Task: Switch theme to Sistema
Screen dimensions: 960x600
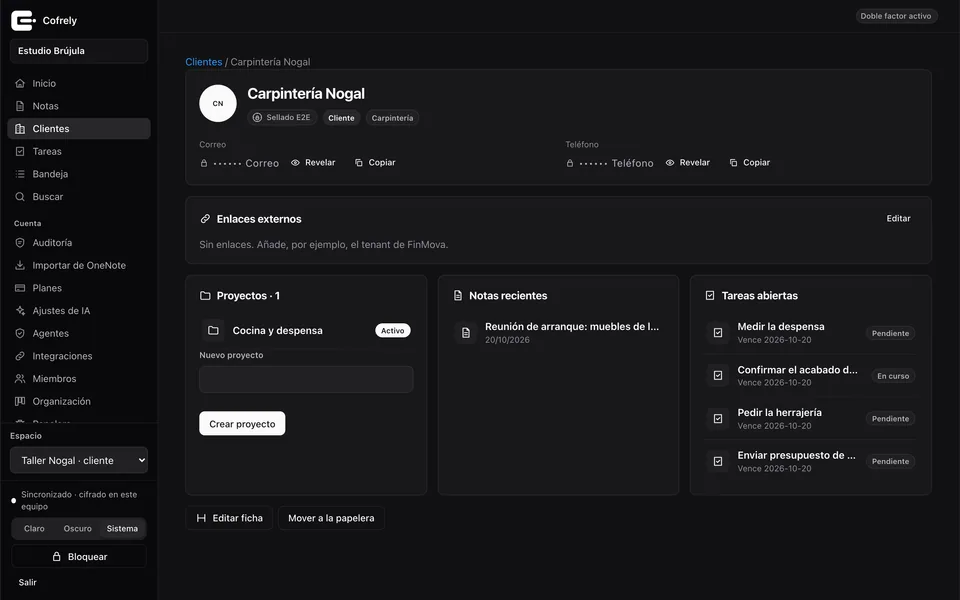Action: (122, 528)
